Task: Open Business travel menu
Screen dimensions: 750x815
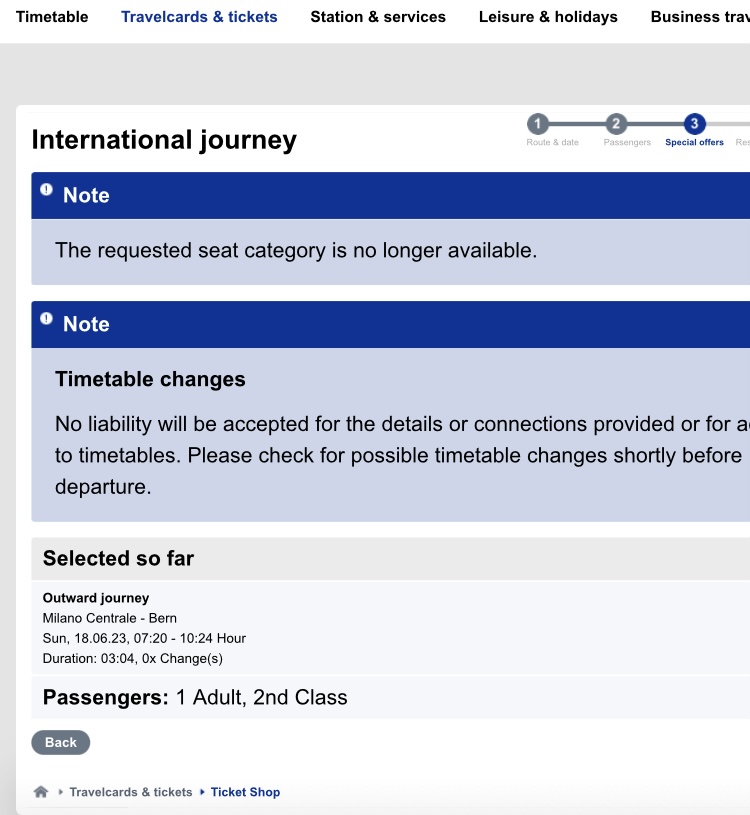Action: pos(700,17)
